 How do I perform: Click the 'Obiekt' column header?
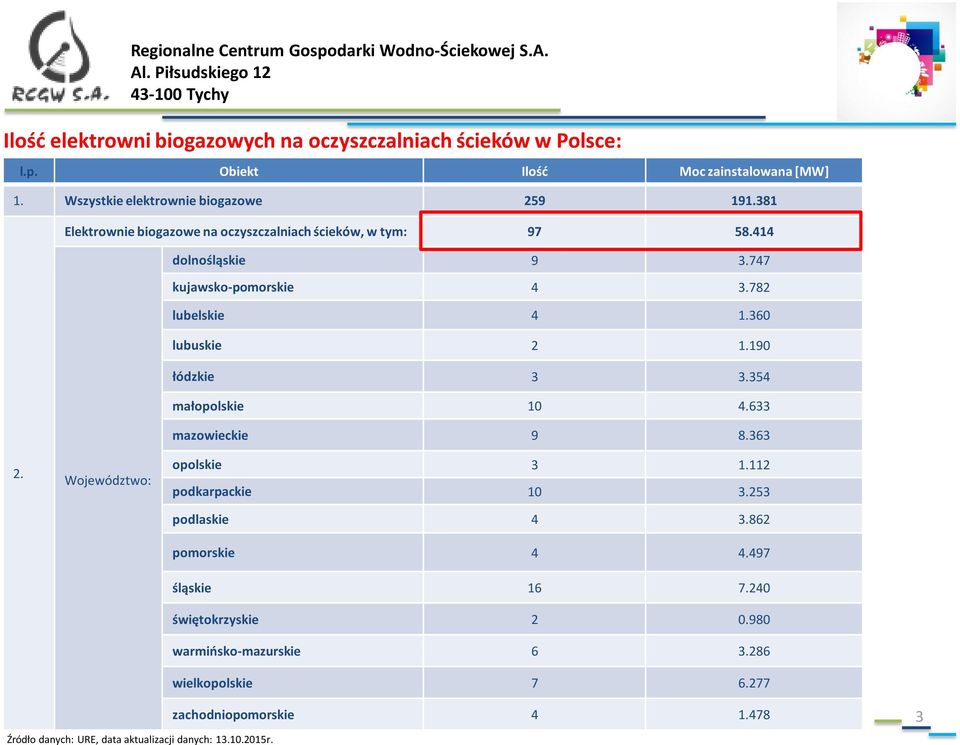tap(239, 171)
